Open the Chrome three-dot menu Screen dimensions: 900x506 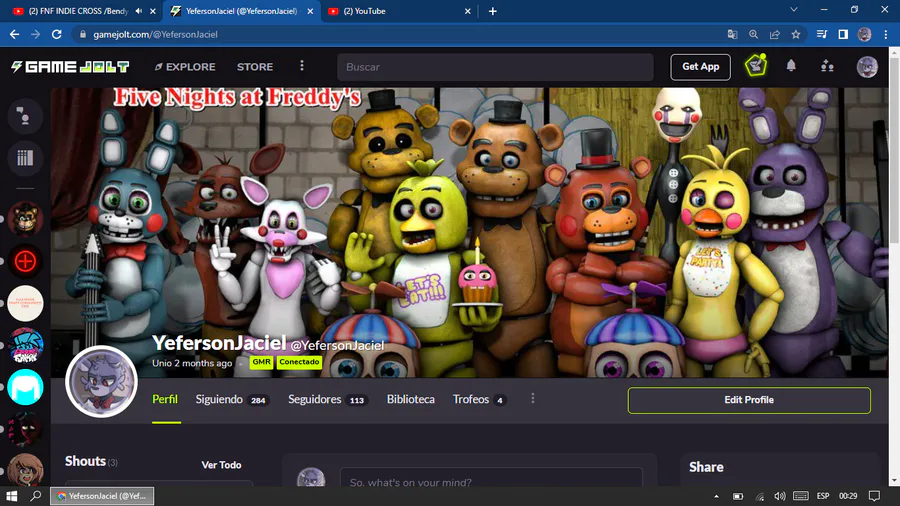click(886, 34)
